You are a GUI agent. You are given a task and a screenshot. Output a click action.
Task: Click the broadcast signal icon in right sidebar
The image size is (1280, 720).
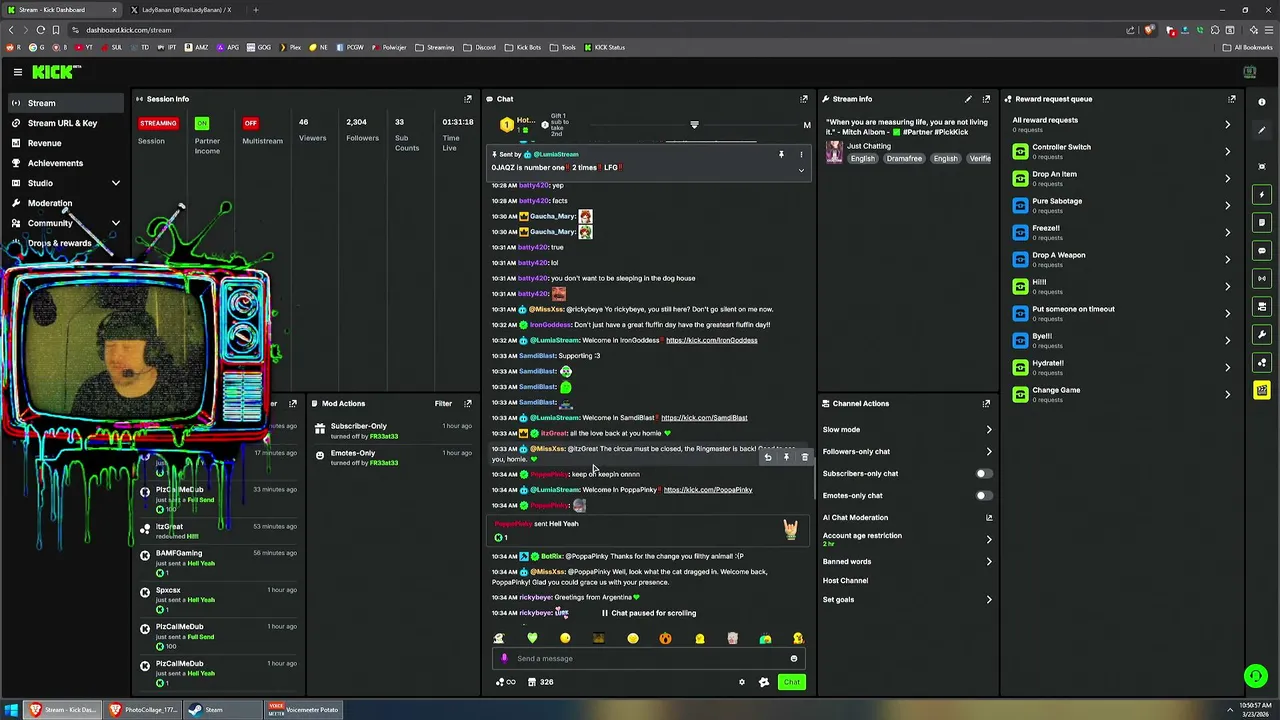1262,278
